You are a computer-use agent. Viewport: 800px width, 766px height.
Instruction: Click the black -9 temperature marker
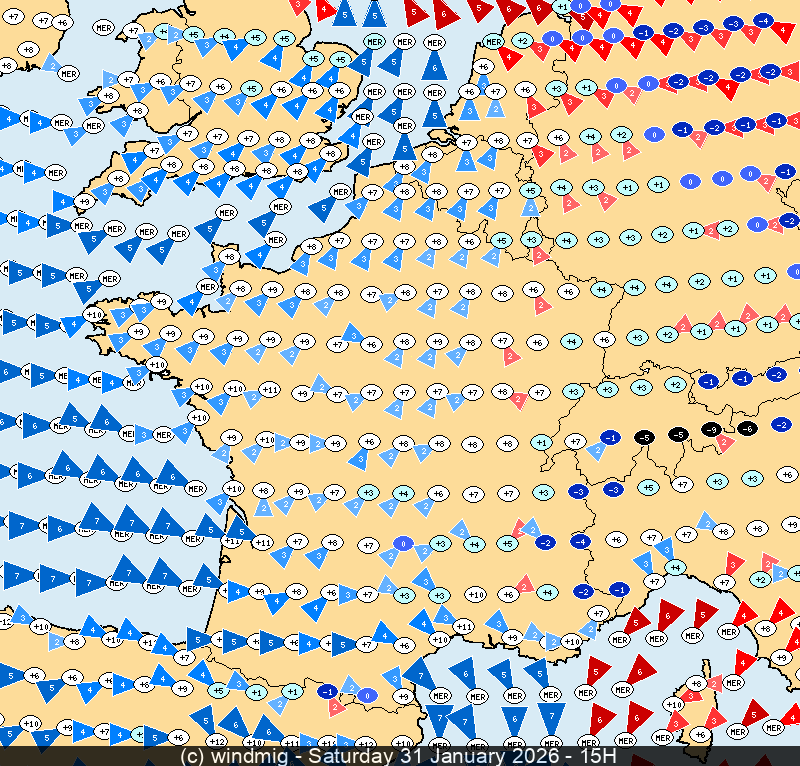click(712, 429)
